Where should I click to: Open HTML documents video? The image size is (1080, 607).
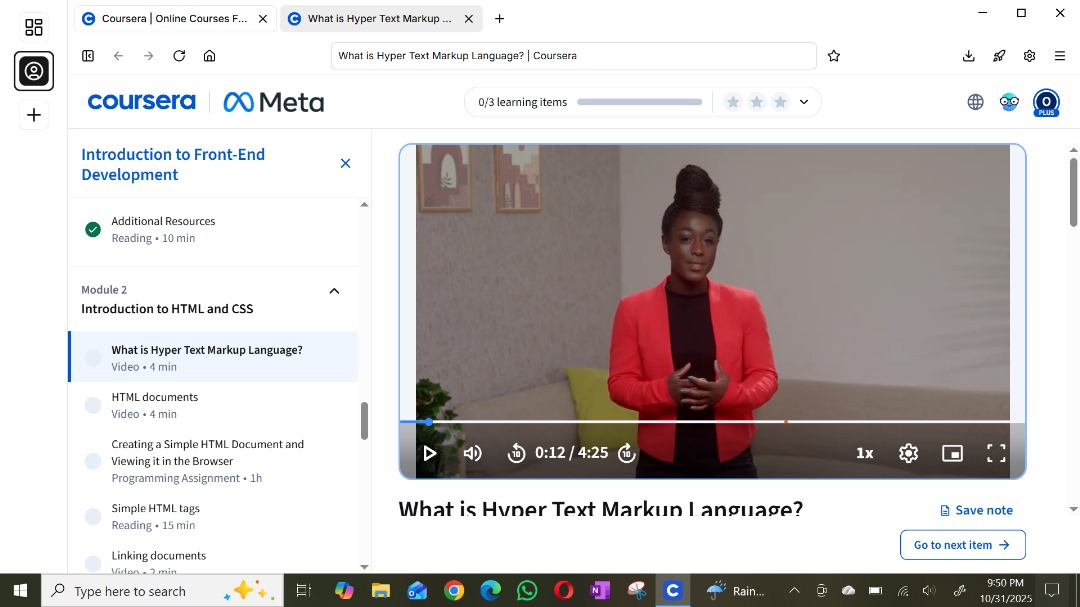(x=213, y=405)
